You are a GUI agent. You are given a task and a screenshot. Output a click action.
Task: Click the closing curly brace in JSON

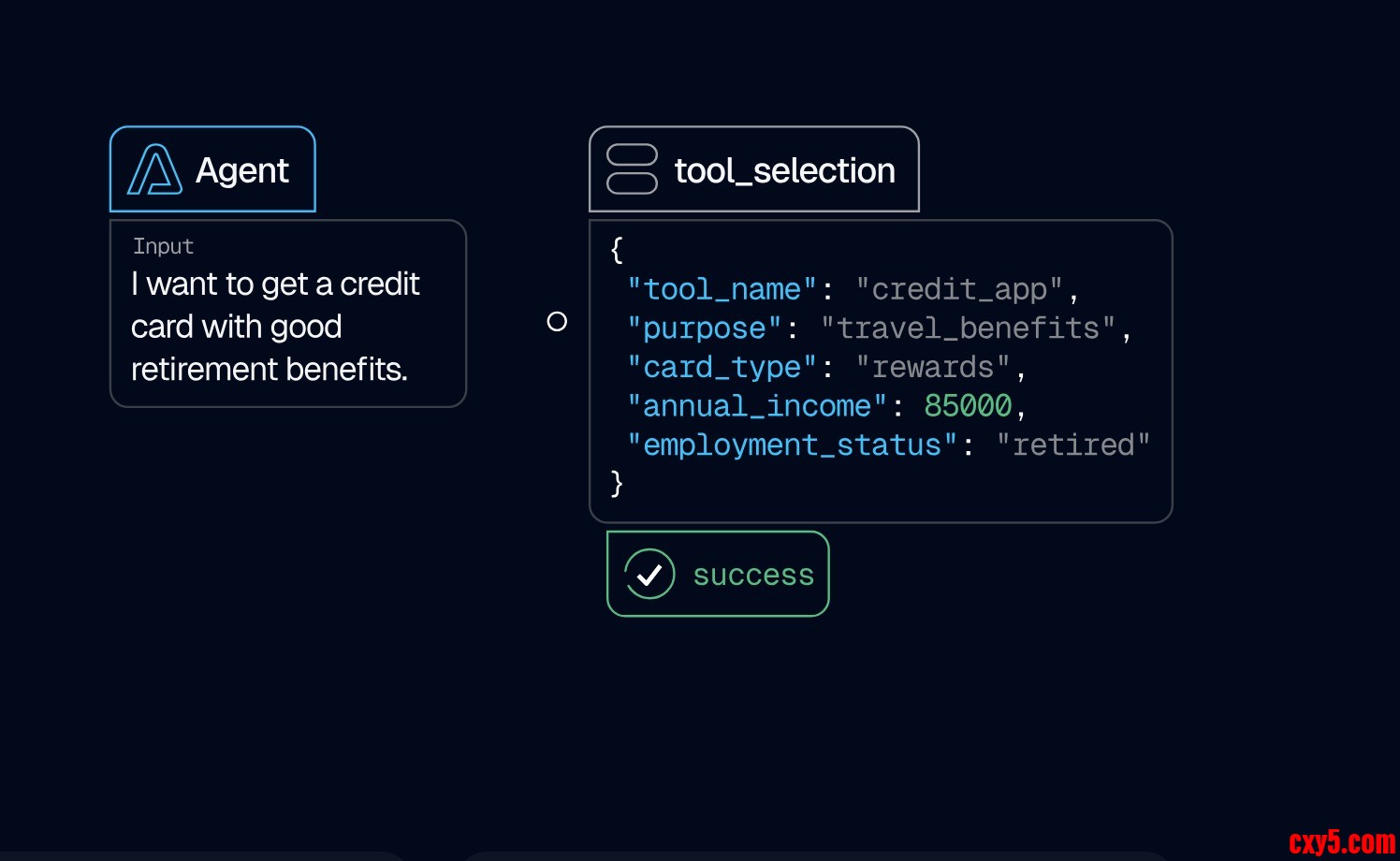point(616,483)
